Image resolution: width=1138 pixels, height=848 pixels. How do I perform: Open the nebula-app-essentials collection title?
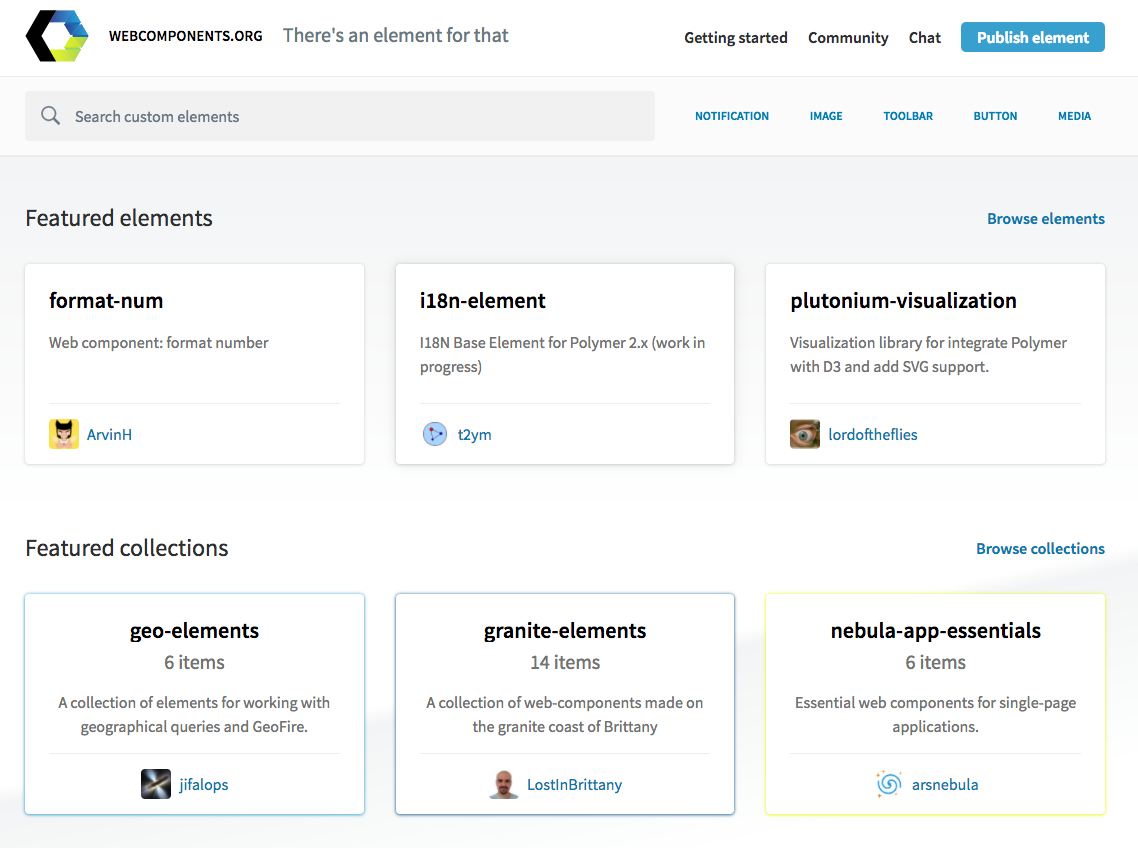936,631
